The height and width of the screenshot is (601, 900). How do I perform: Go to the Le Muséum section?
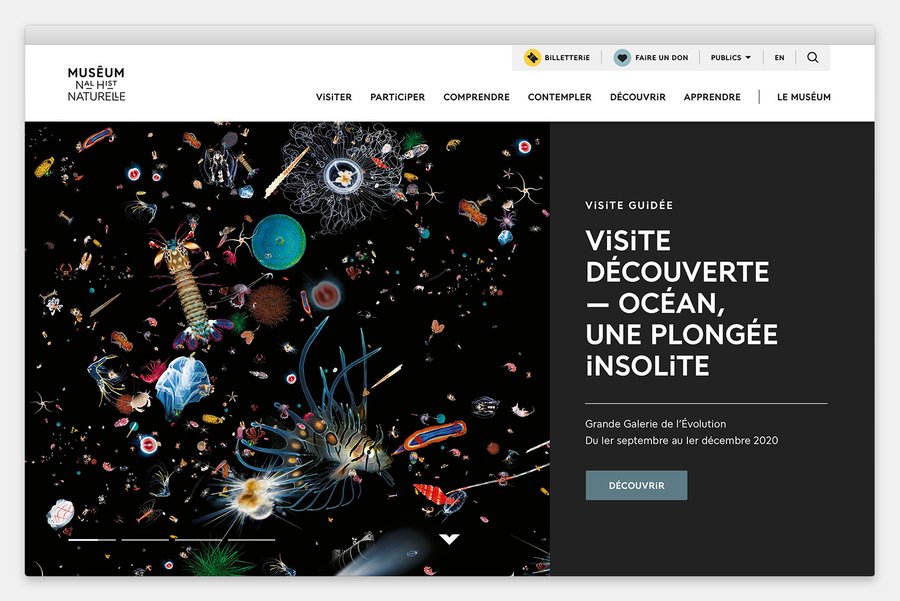coord(803,97)
